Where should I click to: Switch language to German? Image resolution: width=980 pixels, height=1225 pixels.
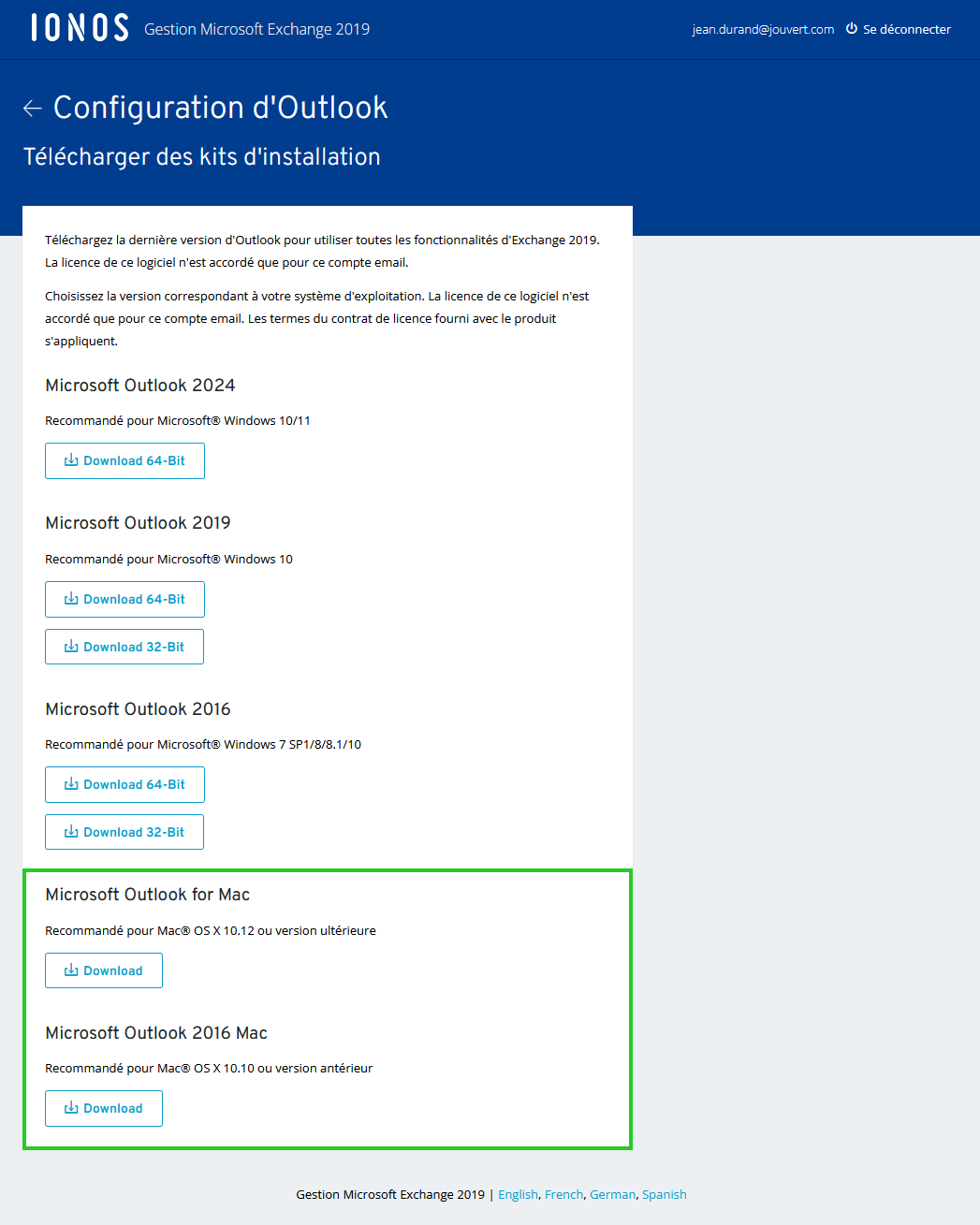click(x=612, y=1194)
